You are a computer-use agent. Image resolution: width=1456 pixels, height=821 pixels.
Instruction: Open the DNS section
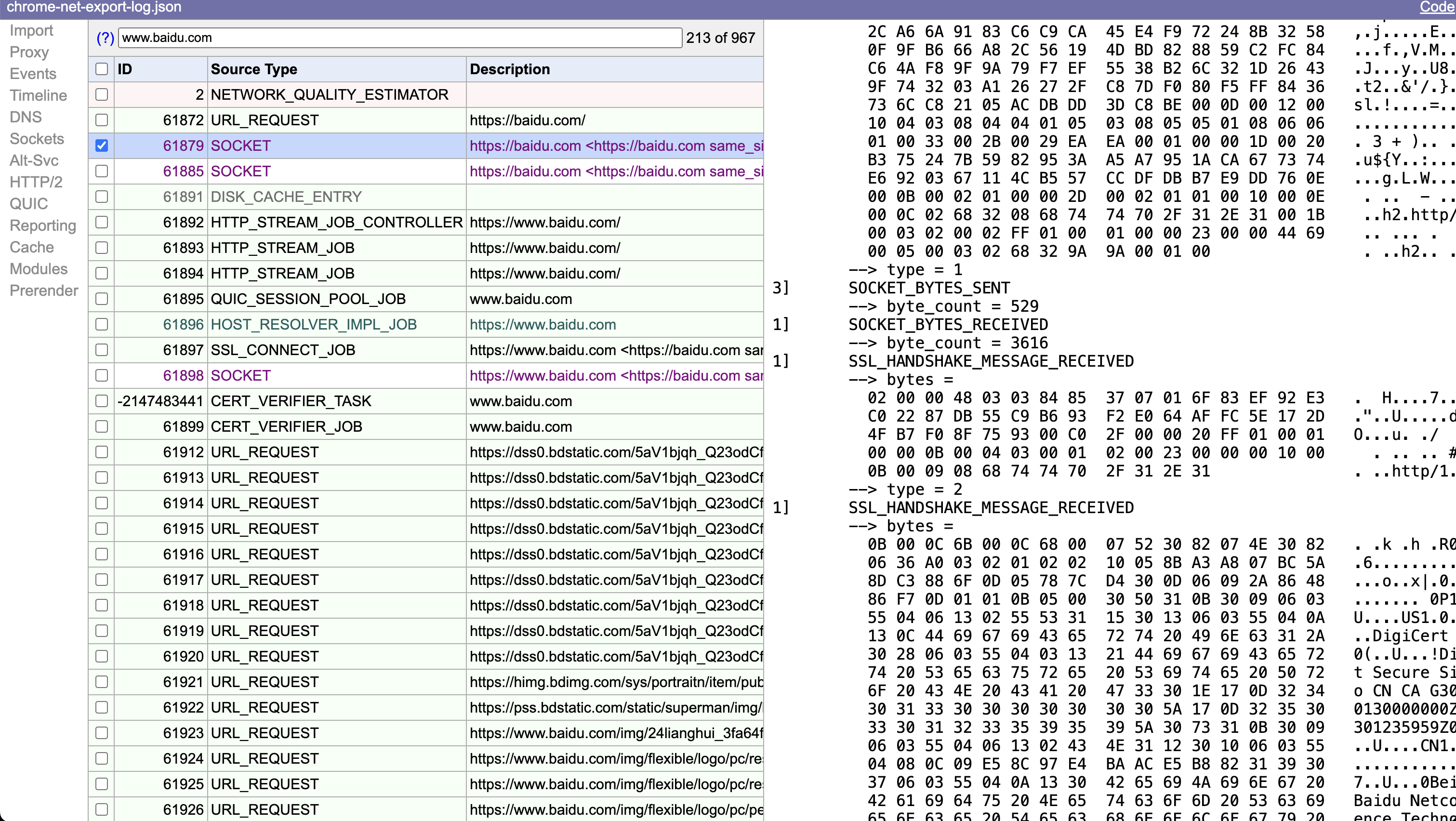[x=26, y=117]
